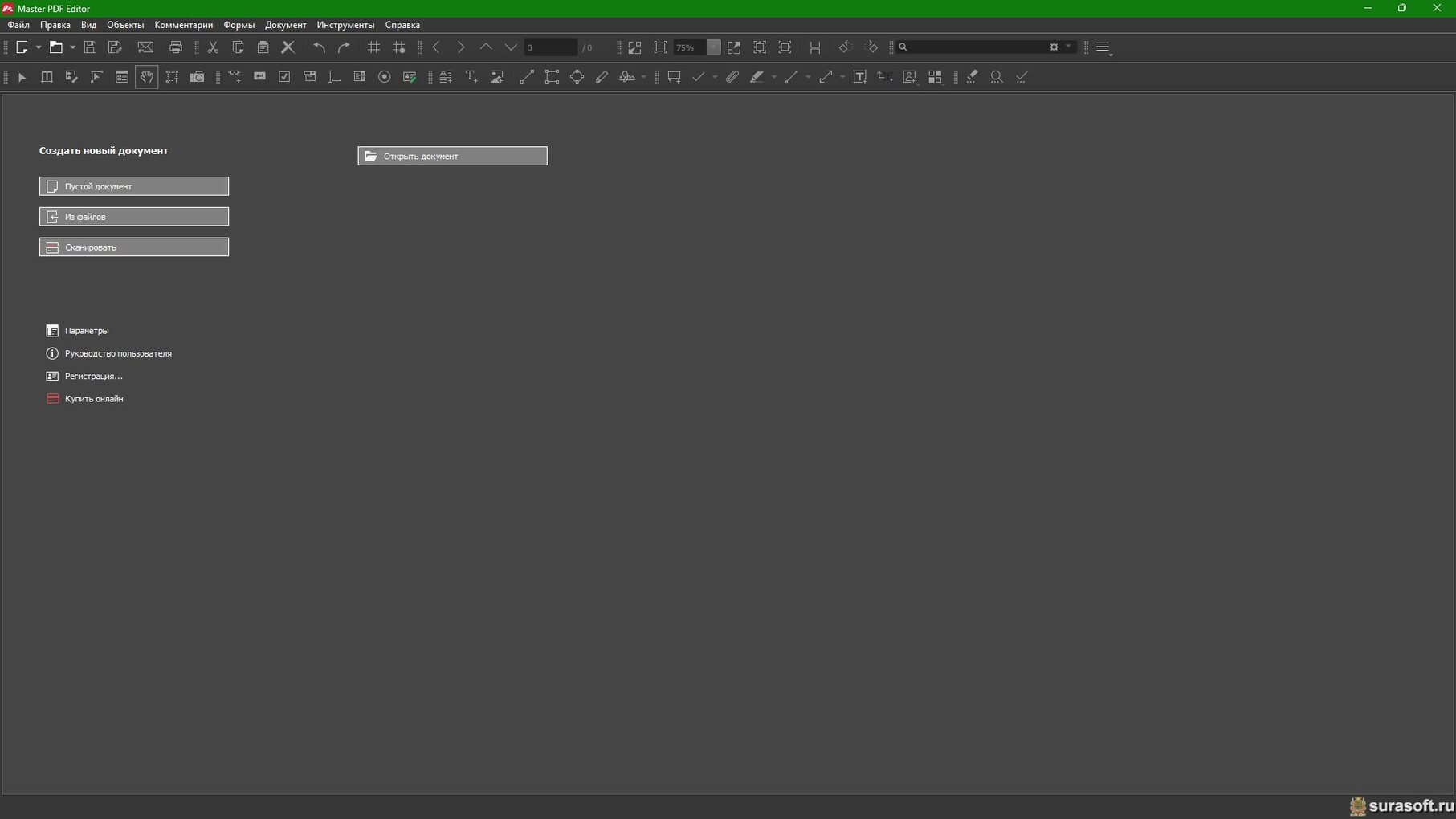The width and height of the screenshot is (1456, 819).
Task: Open the Инструменты menu
Action: 345,25
